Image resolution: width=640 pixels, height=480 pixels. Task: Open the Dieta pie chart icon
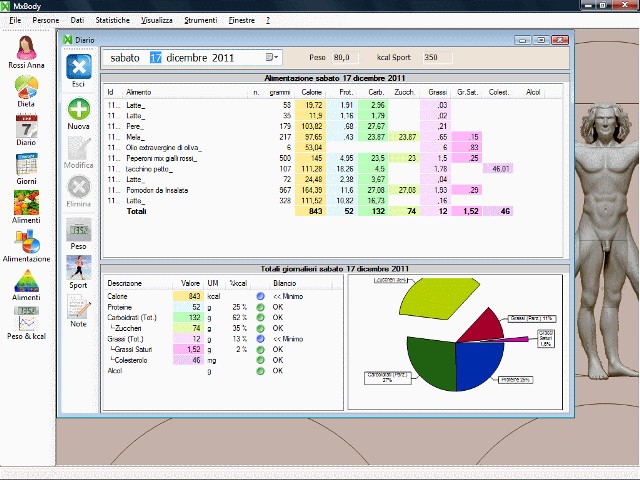coord(27,90)
